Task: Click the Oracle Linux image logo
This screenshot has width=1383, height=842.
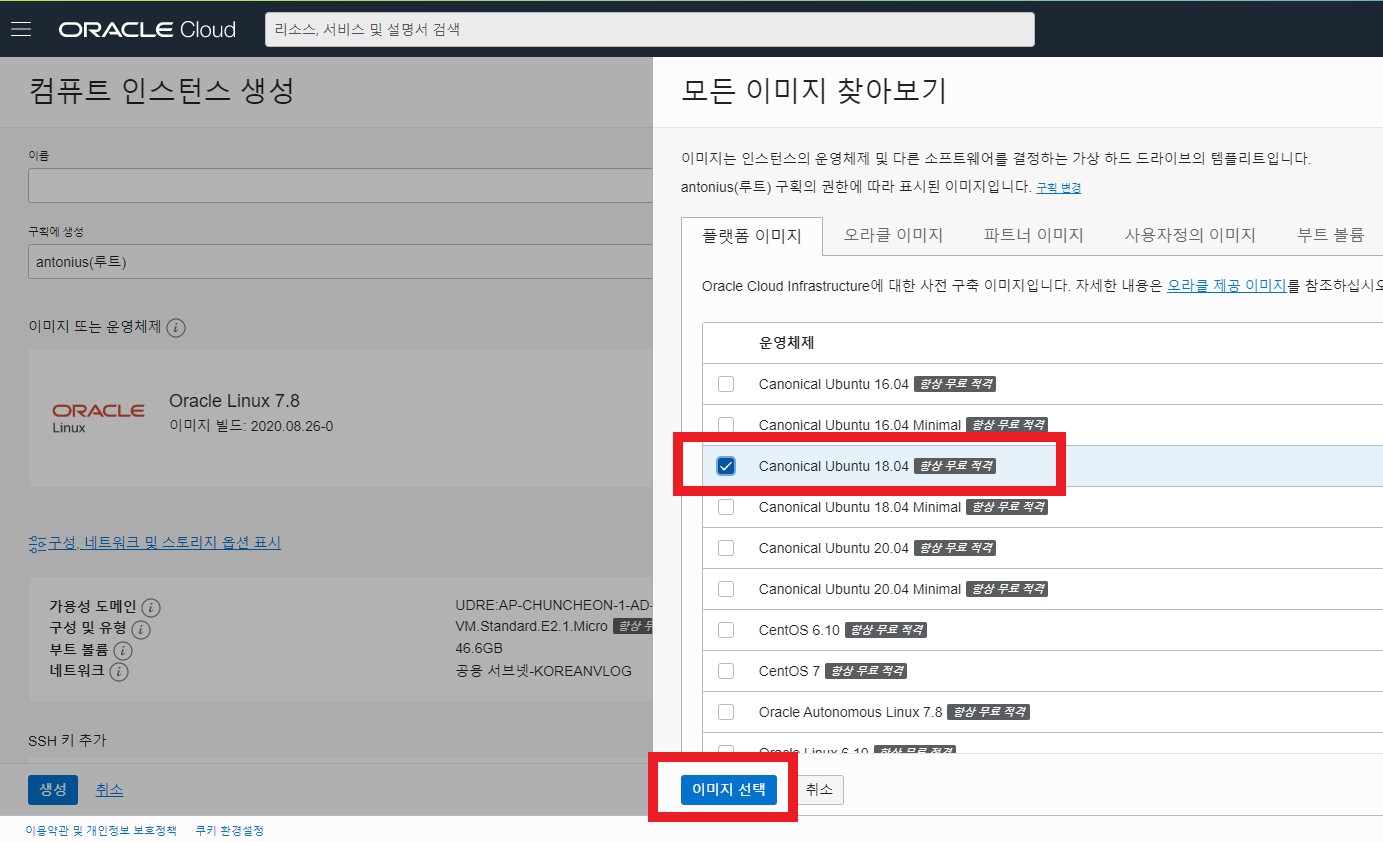Action: pyautogui.click(x=98, y=418)
